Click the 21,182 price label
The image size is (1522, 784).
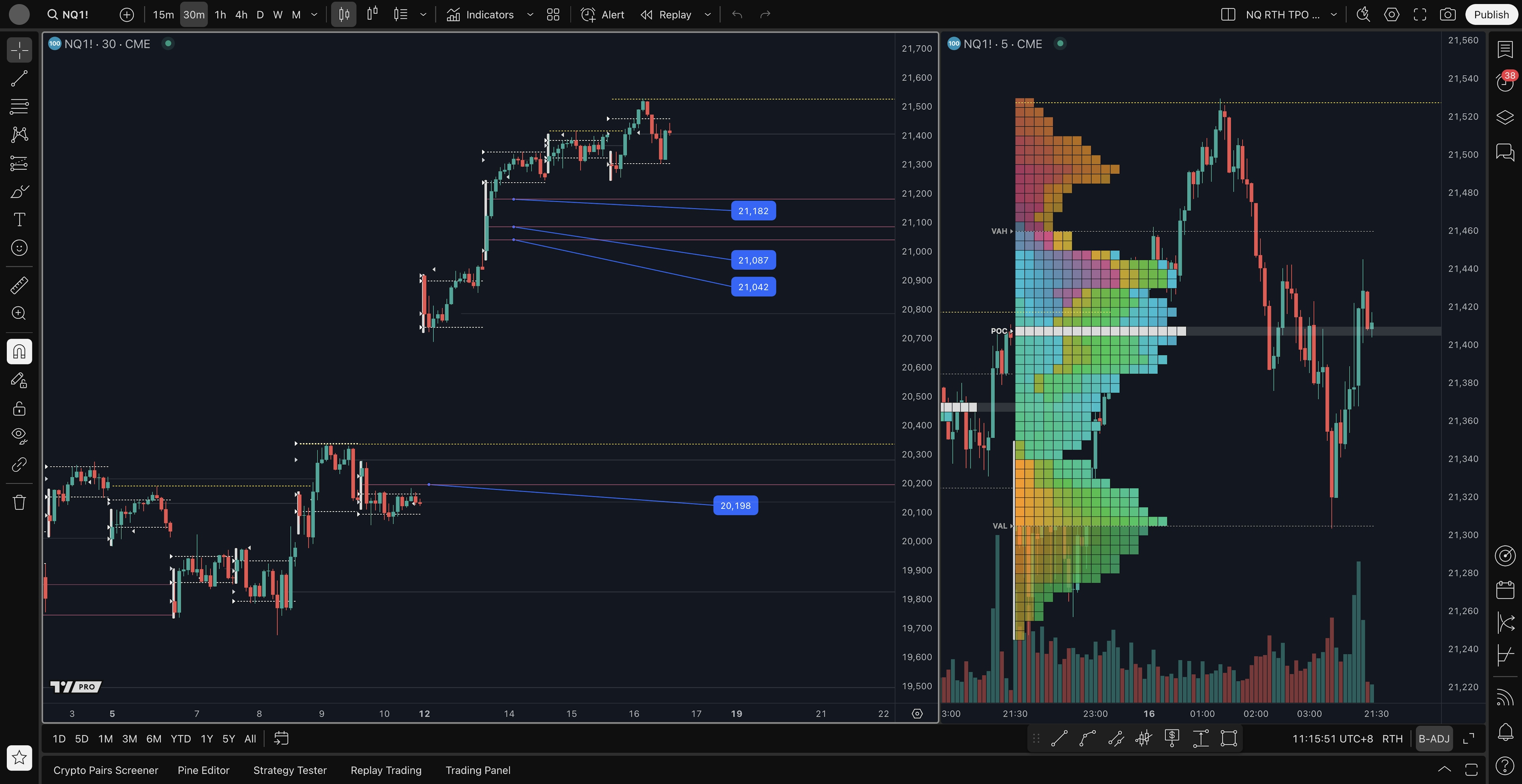753,211
